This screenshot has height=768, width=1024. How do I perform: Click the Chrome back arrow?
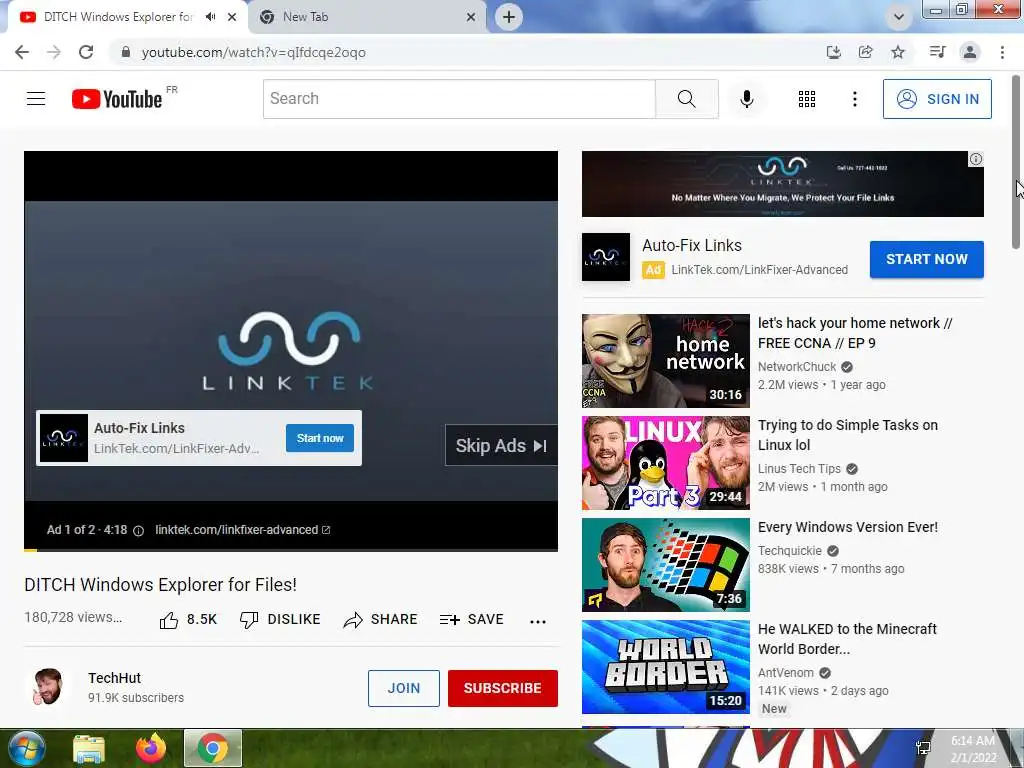[x=22, y=52]
